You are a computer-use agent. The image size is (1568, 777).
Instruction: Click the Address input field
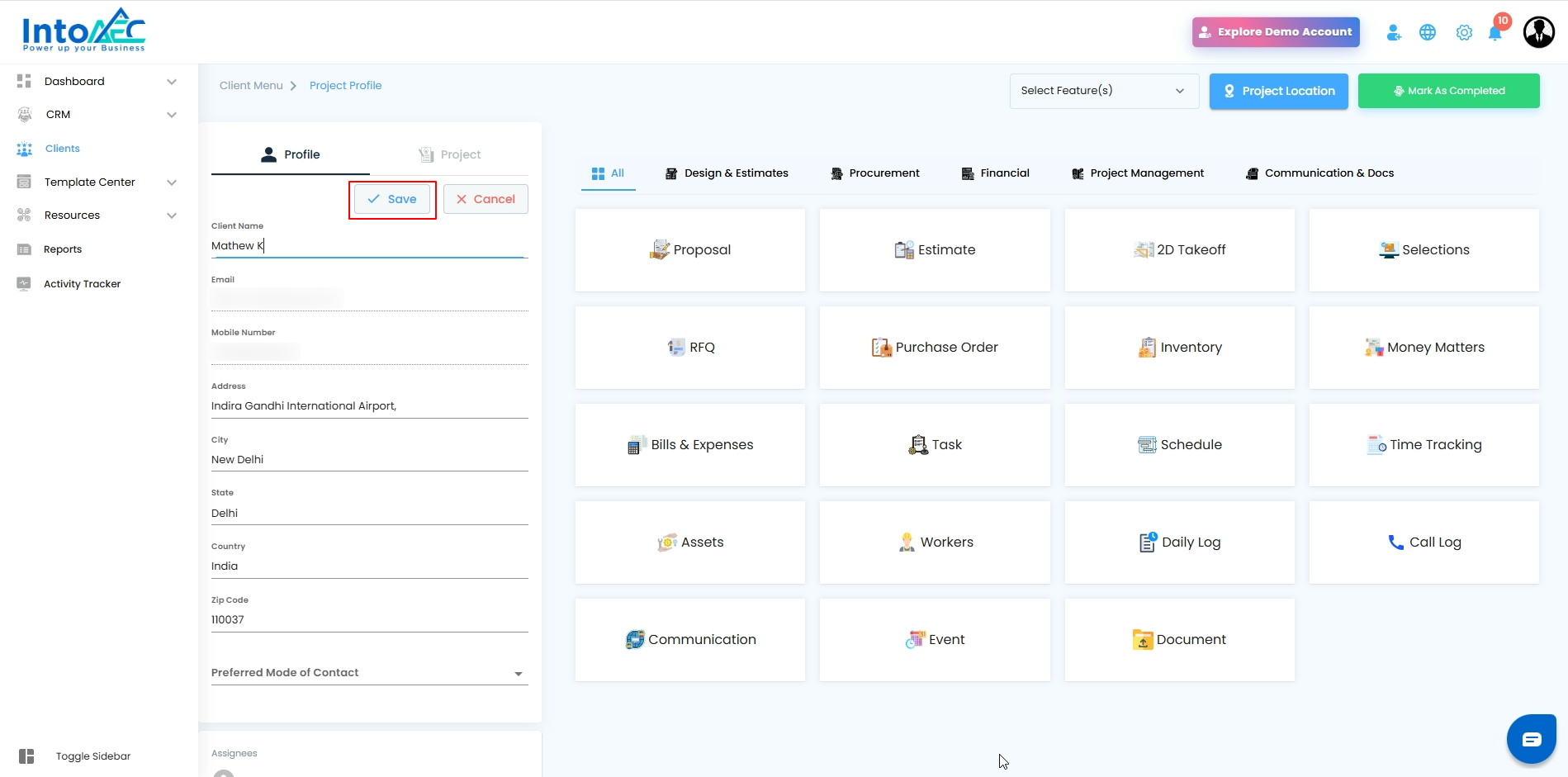(x=369, y=406)
